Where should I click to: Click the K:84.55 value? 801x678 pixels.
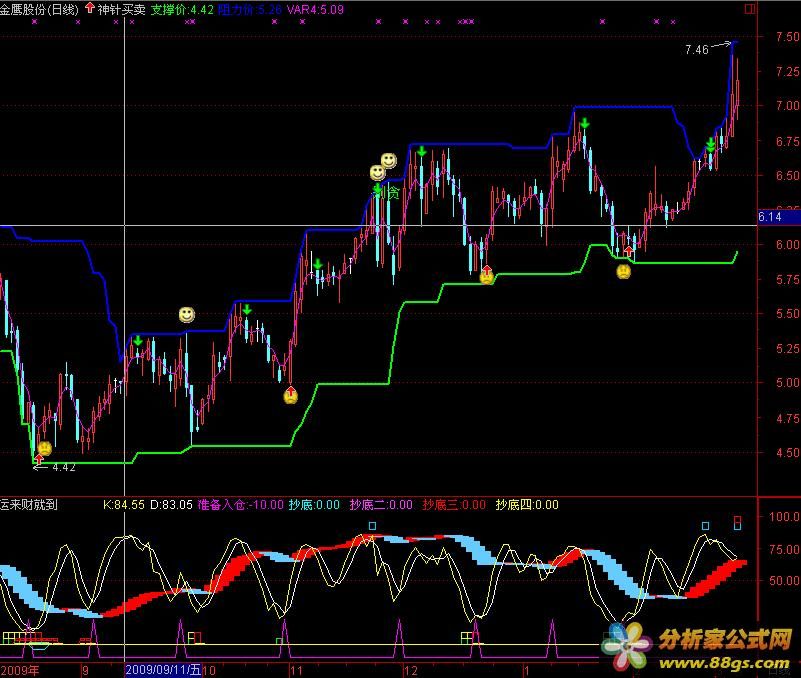(x=124, y=505)
